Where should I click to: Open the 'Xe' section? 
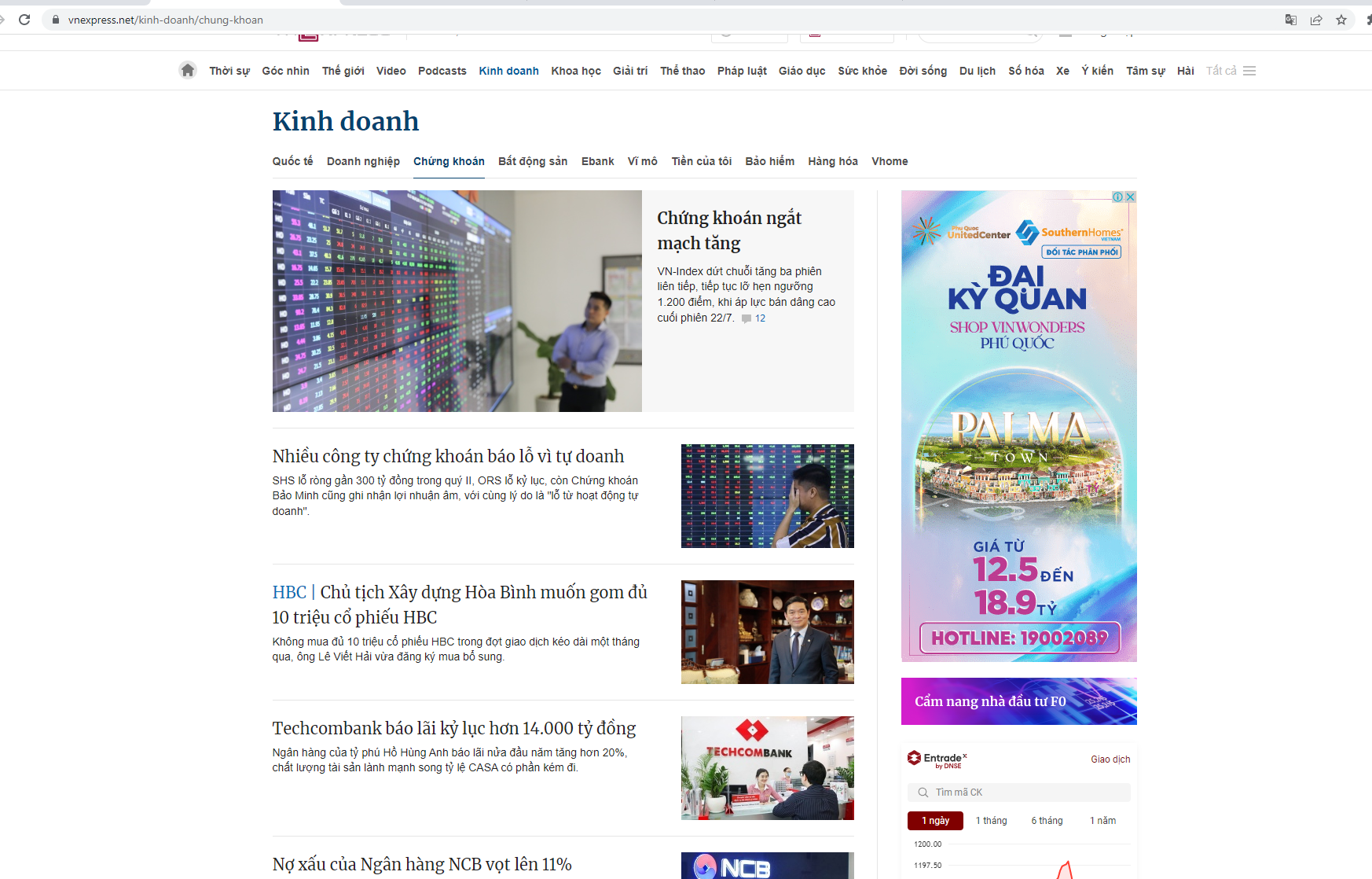coord(1062,71)
